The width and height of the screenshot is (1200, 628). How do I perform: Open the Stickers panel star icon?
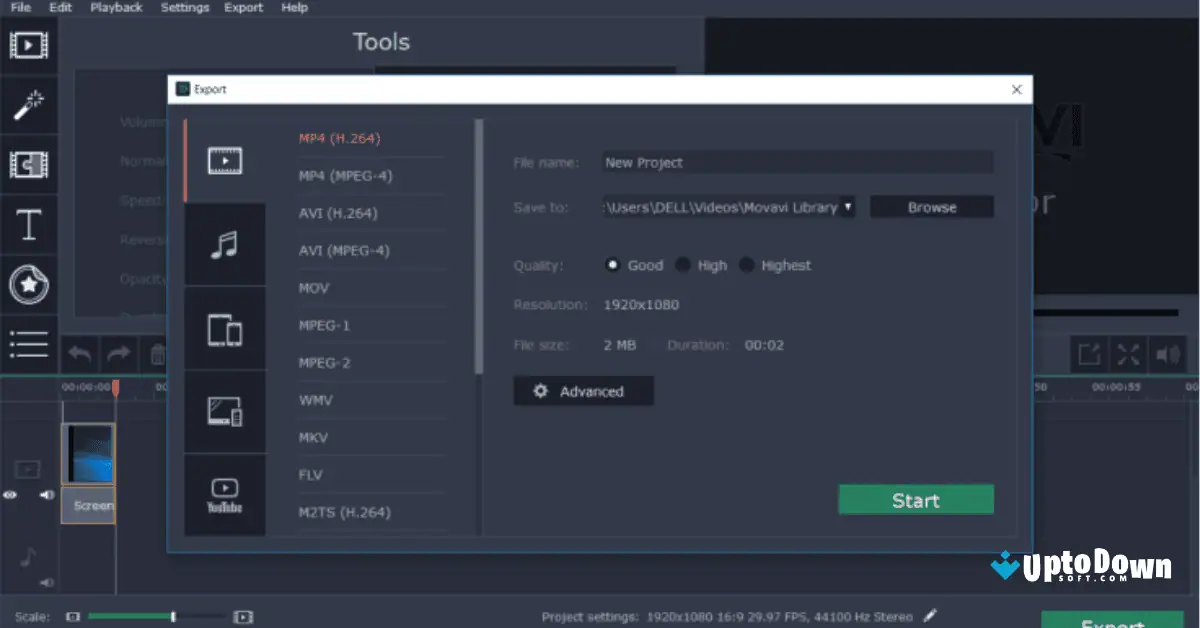point(29,284)
